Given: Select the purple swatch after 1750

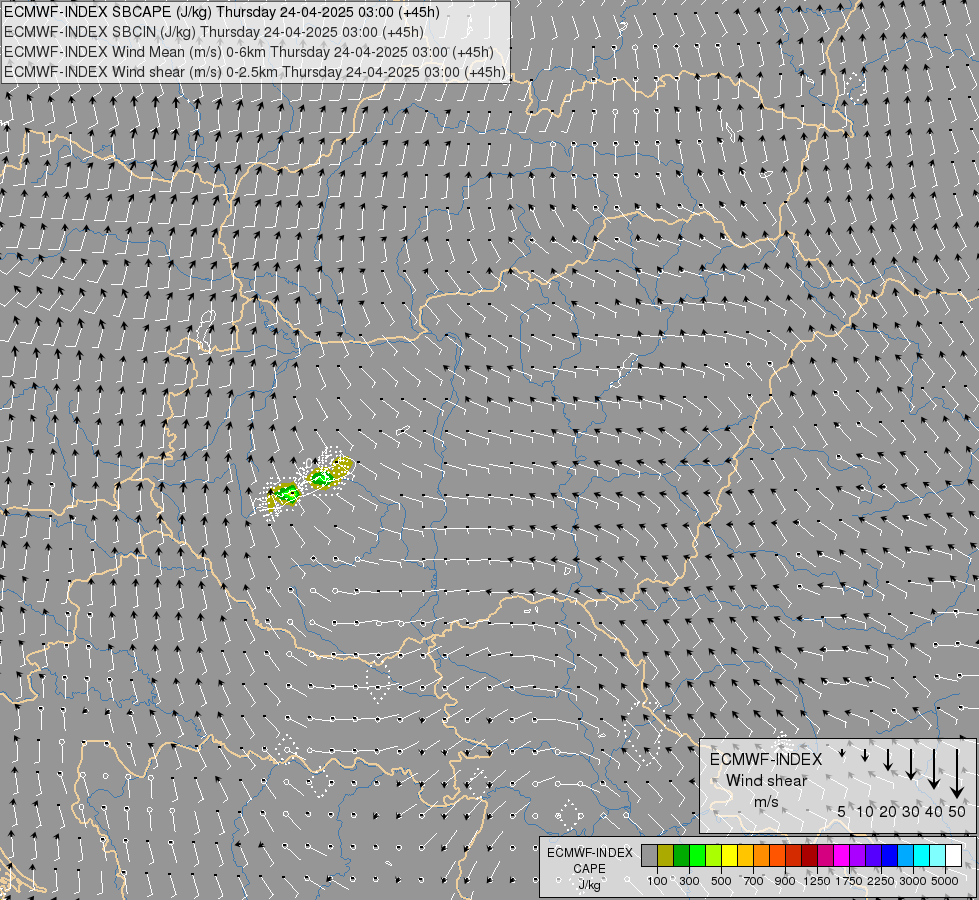Looking at the screenshot, I should point(857,856).
